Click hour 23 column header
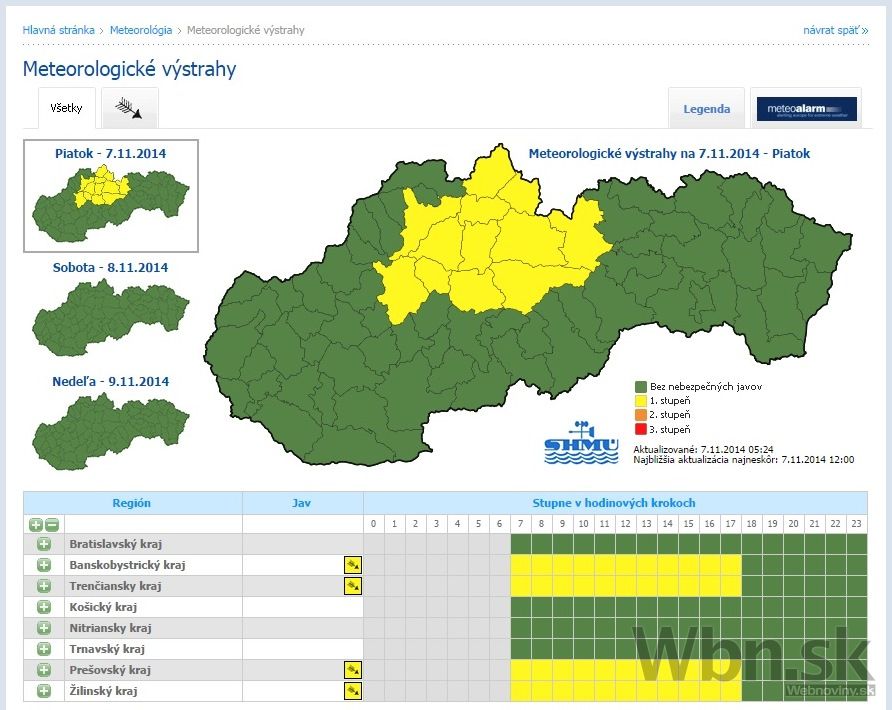 click(x=856, y=524)
